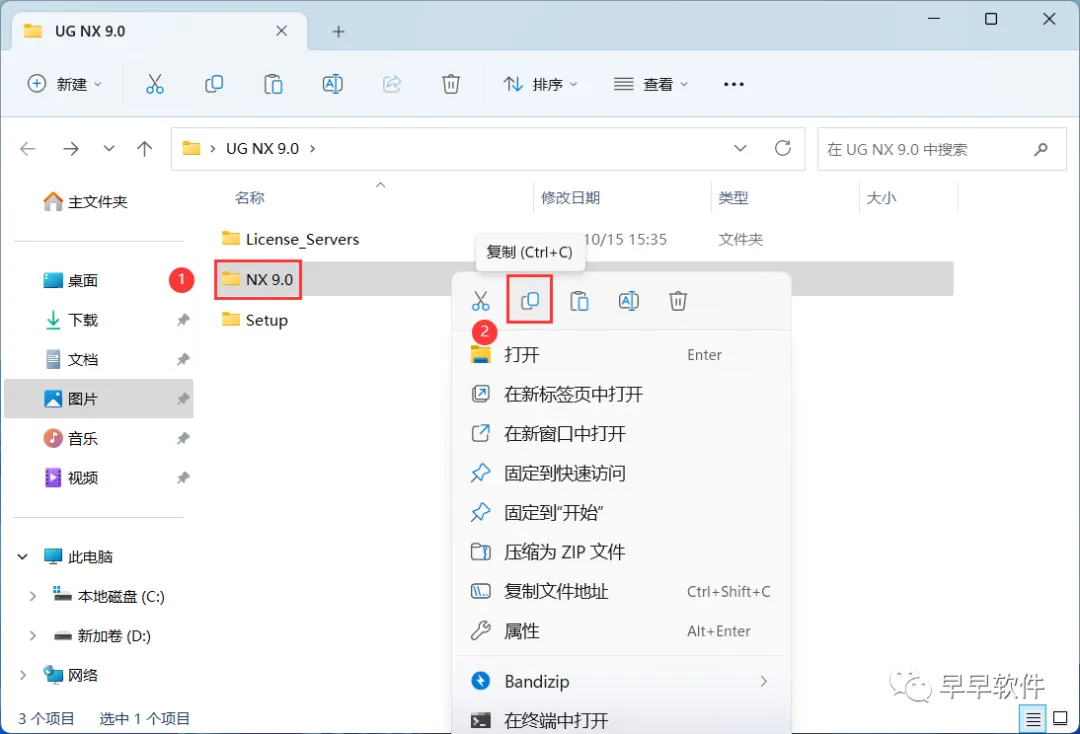This screenshot has height=734, width=1080.
Task: Click the Rename icon in the top toolbar
Action: 333,84
